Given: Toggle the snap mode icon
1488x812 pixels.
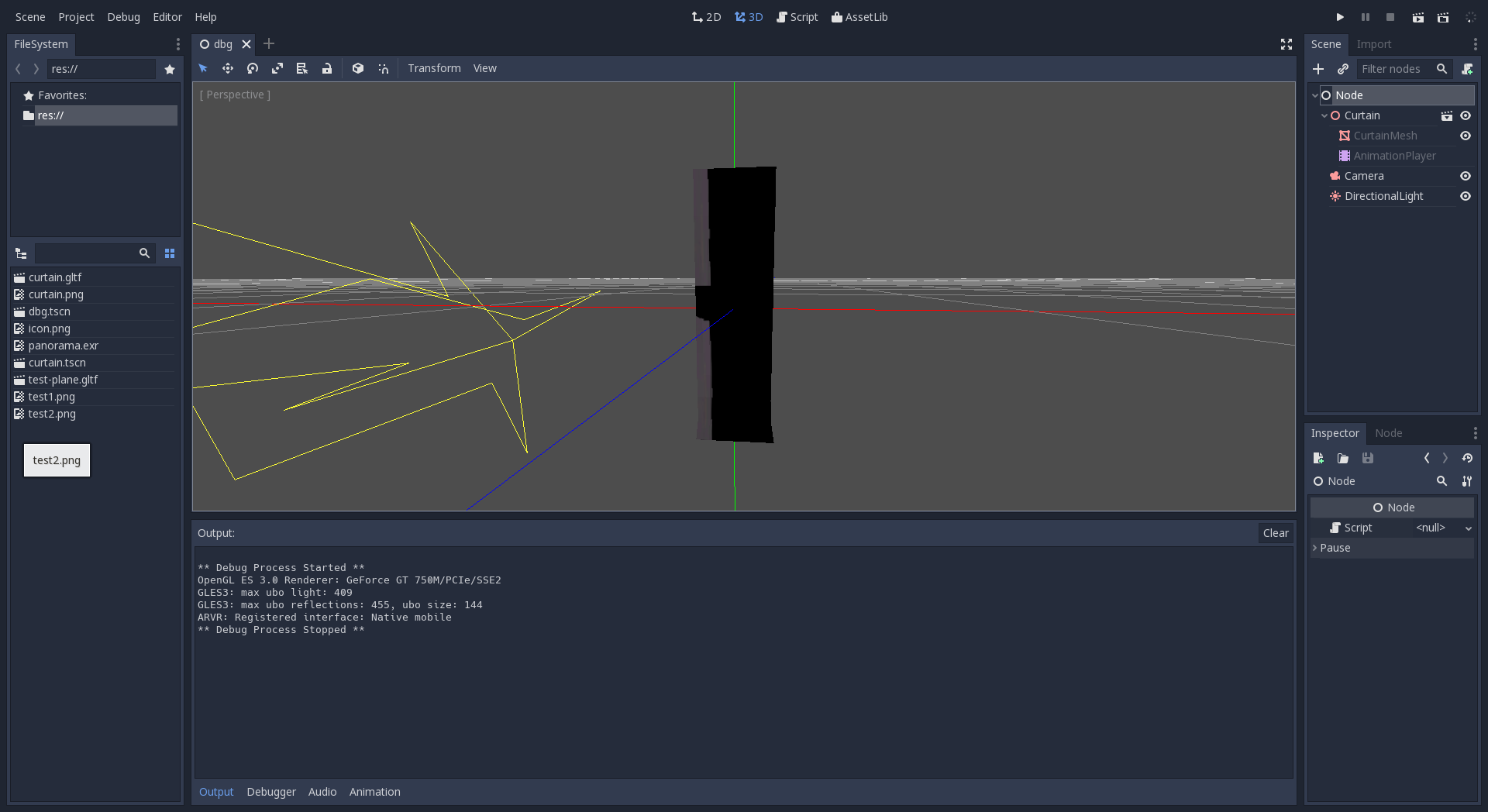Looking at the screenshot, I should click(x=383, y=68).
